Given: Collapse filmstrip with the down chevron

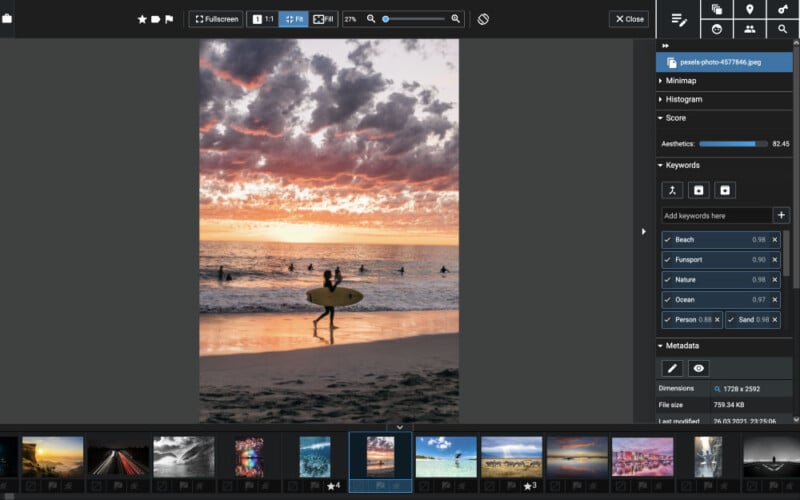Looking at the screenshot, I should [x=399, y=427].
